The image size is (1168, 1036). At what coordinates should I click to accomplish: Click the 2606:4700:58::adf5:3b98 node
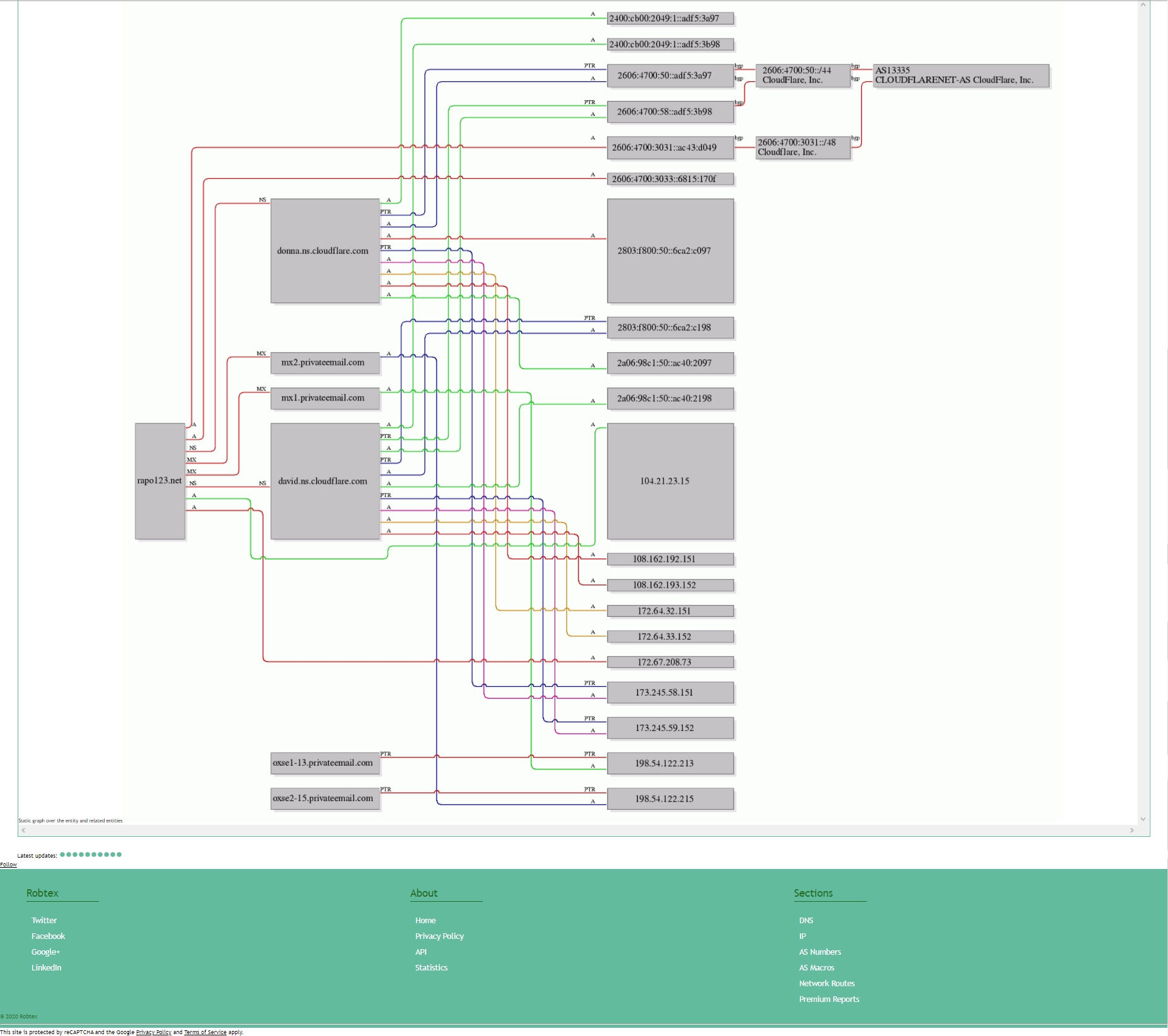pos(671,112)
